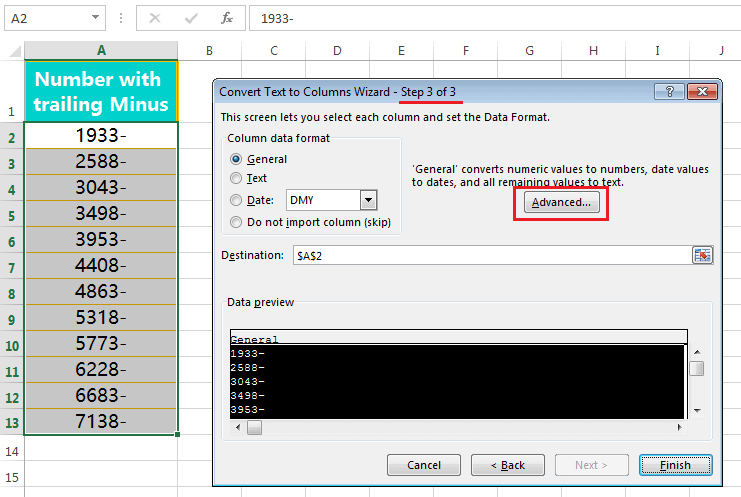
Task: Select column E header
Action: pyautogui.click(x=401, y=51)
